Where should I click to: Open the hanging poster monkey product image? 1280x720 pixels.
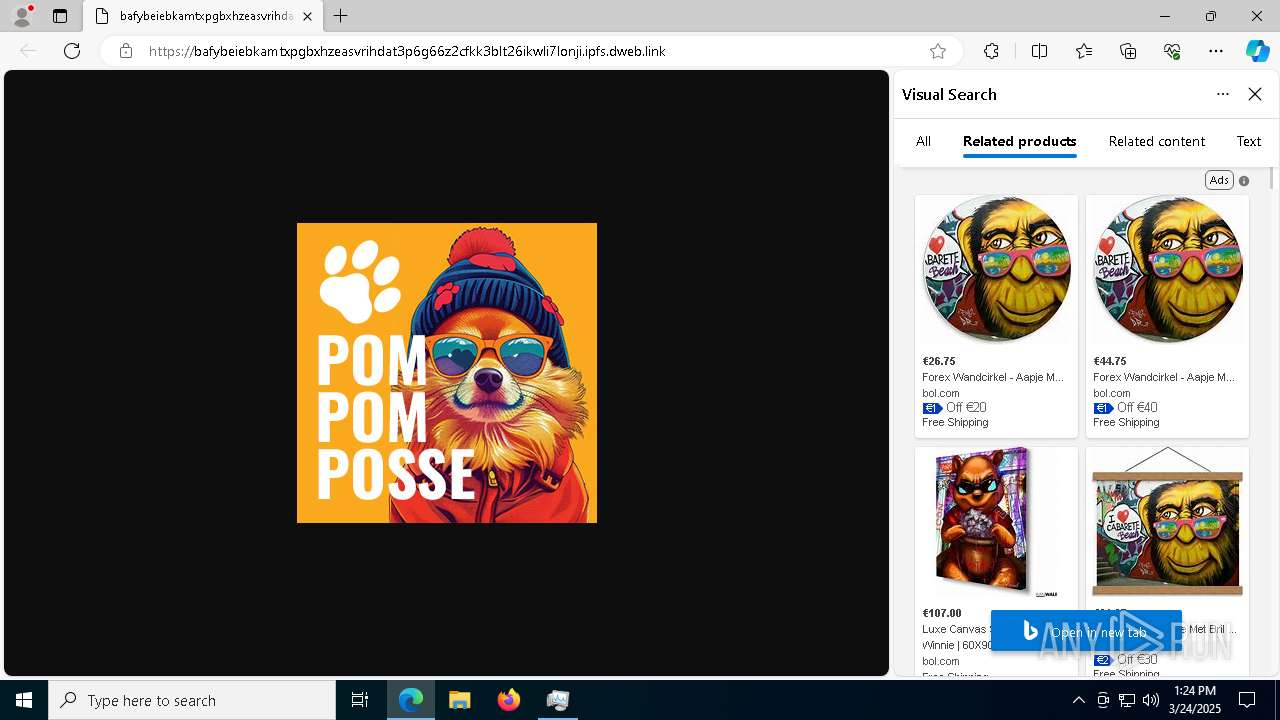1167,523
